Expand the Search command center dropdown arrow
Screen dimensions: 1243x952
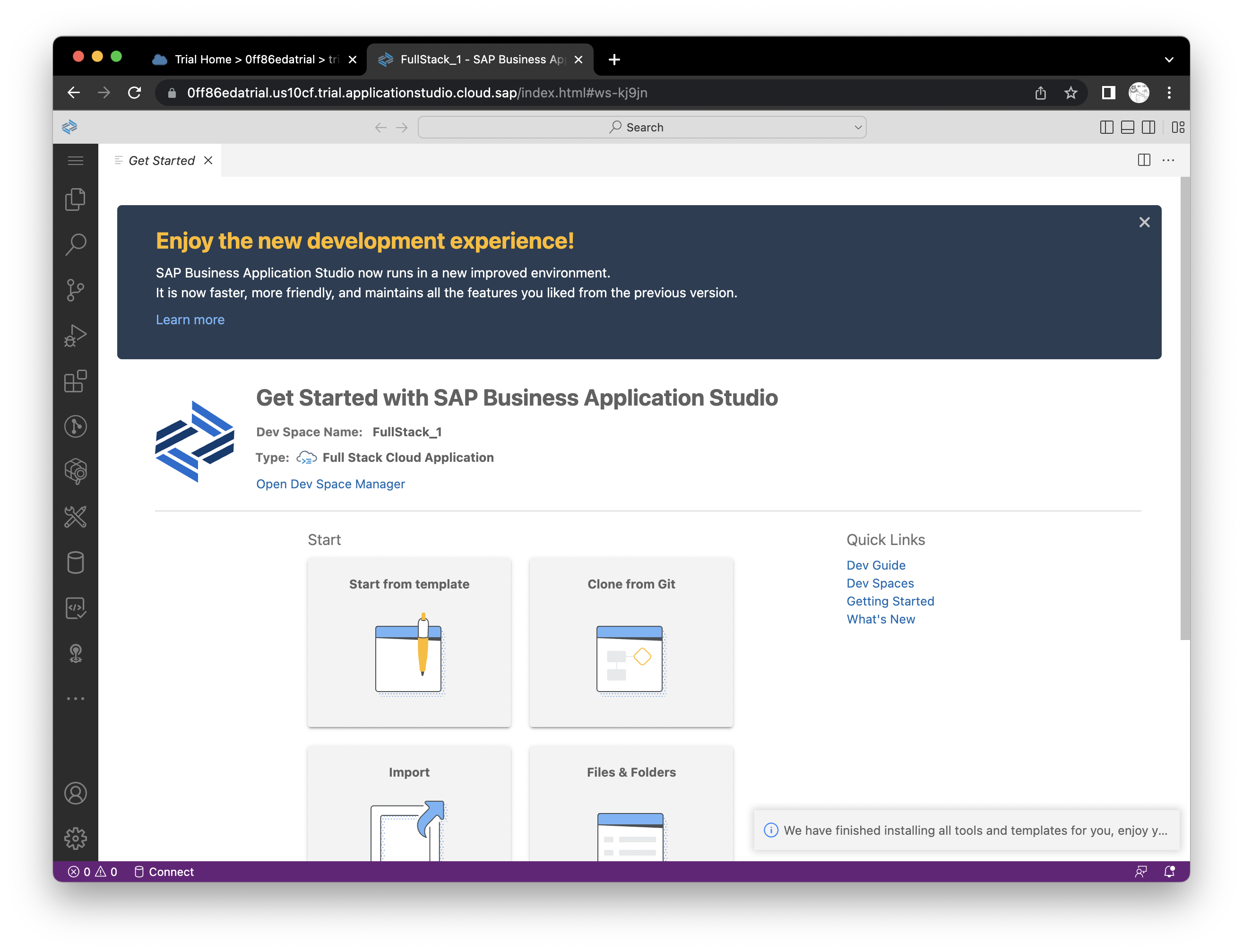tap(858, 127)
